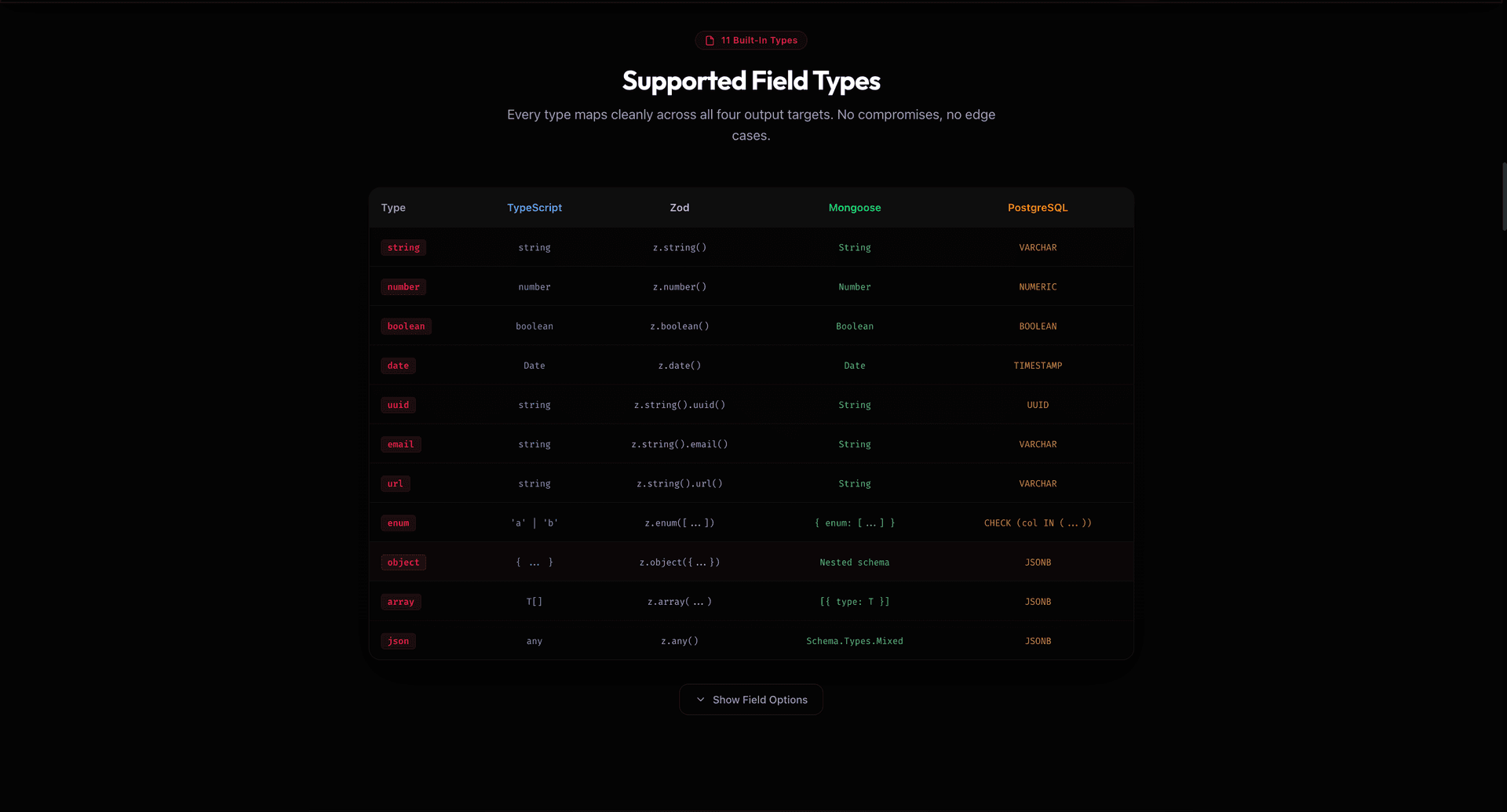Viewport: 1507px width, 812px height.
Task: Select the Mongoose column header
Action: coord(855,208)
